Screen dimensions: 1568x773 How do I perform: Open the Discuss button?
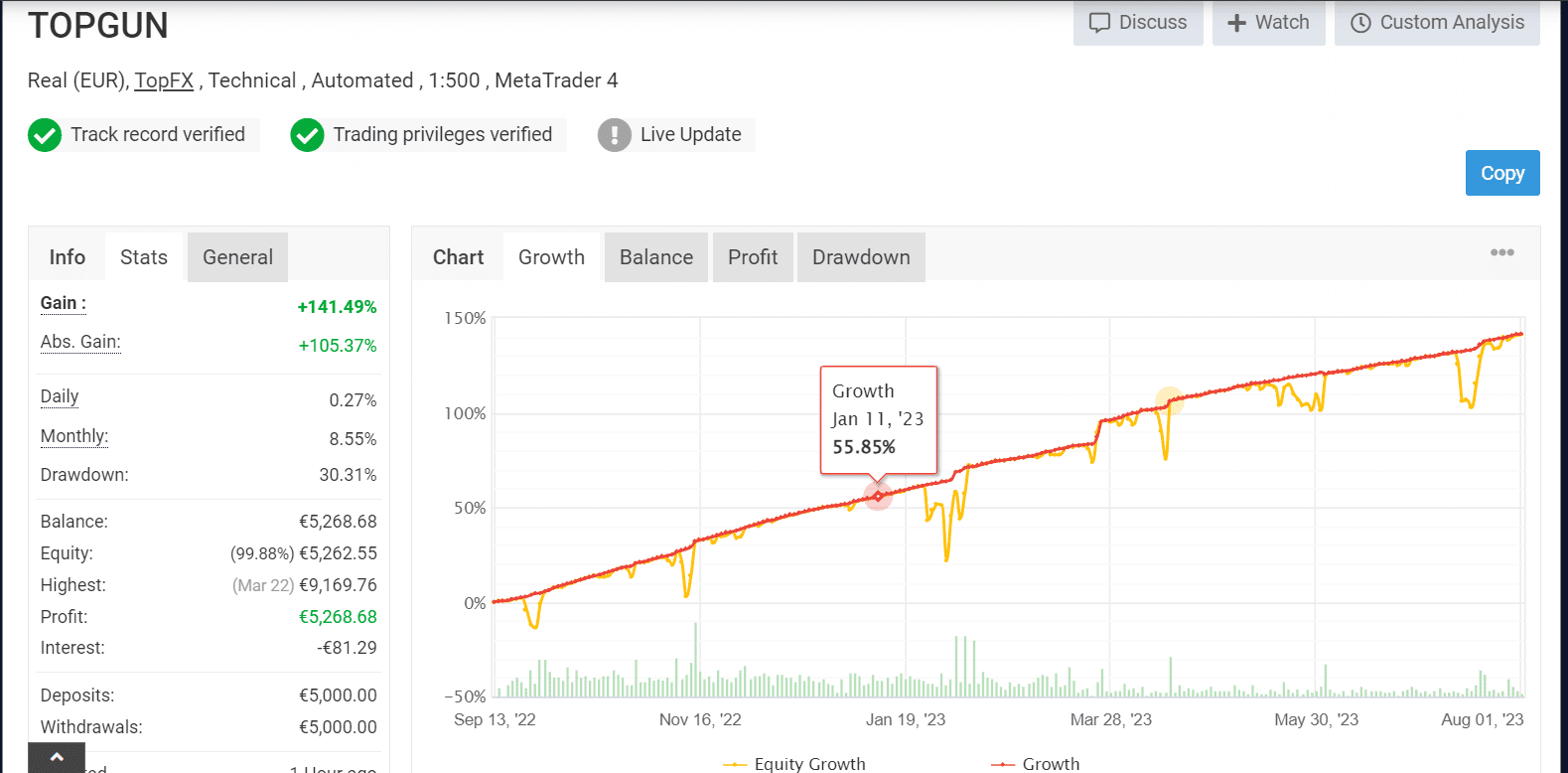tap(1138, 23)
